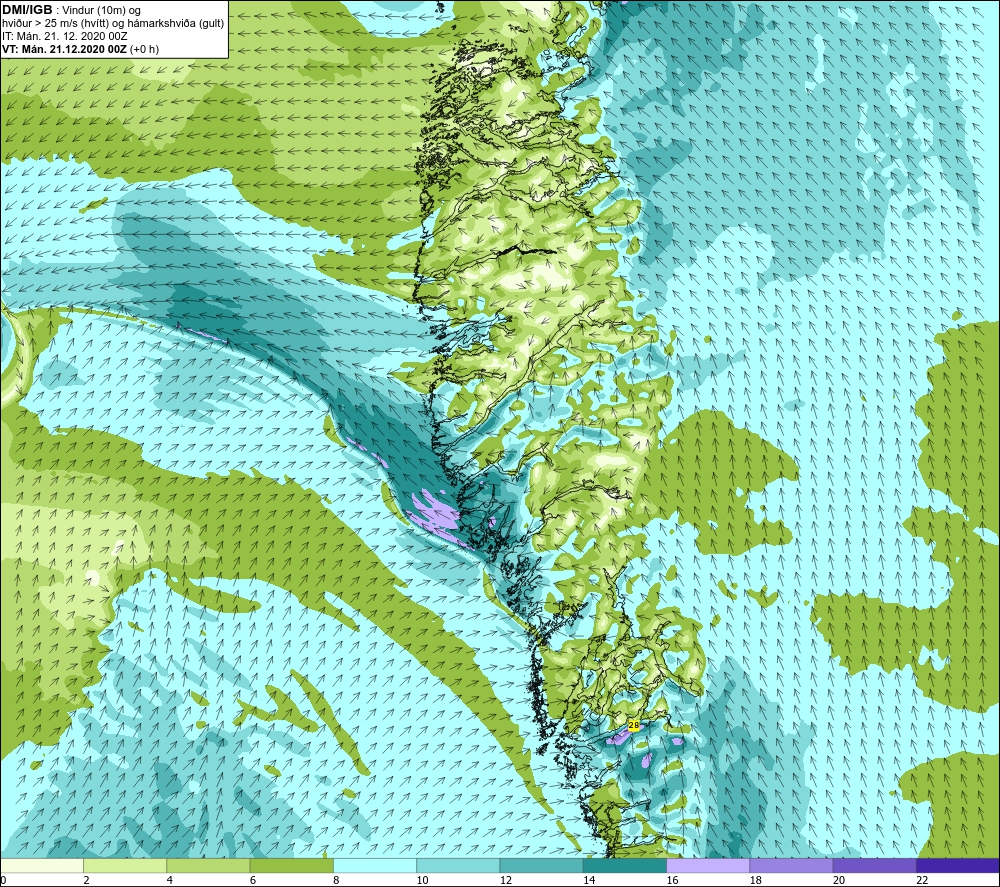Screen dimensions: 1000x887
Task: Click the hviður > 25 m/s description line
Action: pyautogui.click(x=113, y=24)
